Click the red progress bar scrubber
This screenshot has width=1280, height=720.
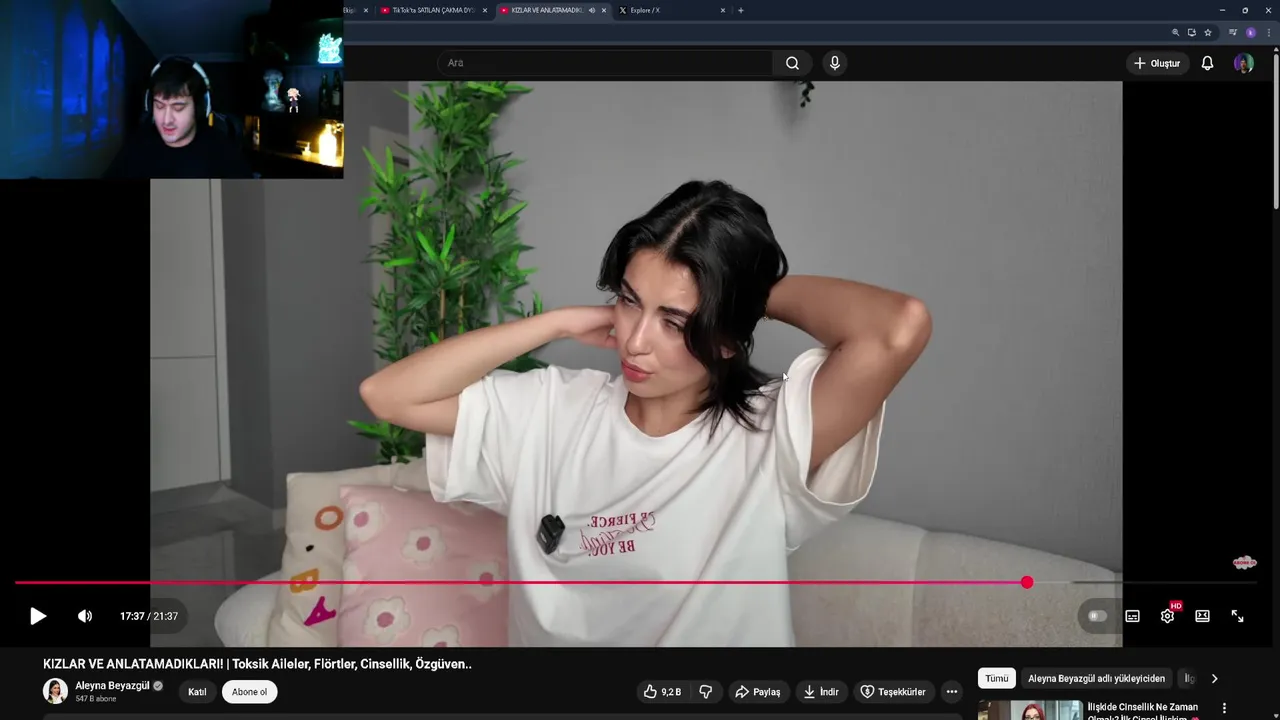tap(1027, 582)
